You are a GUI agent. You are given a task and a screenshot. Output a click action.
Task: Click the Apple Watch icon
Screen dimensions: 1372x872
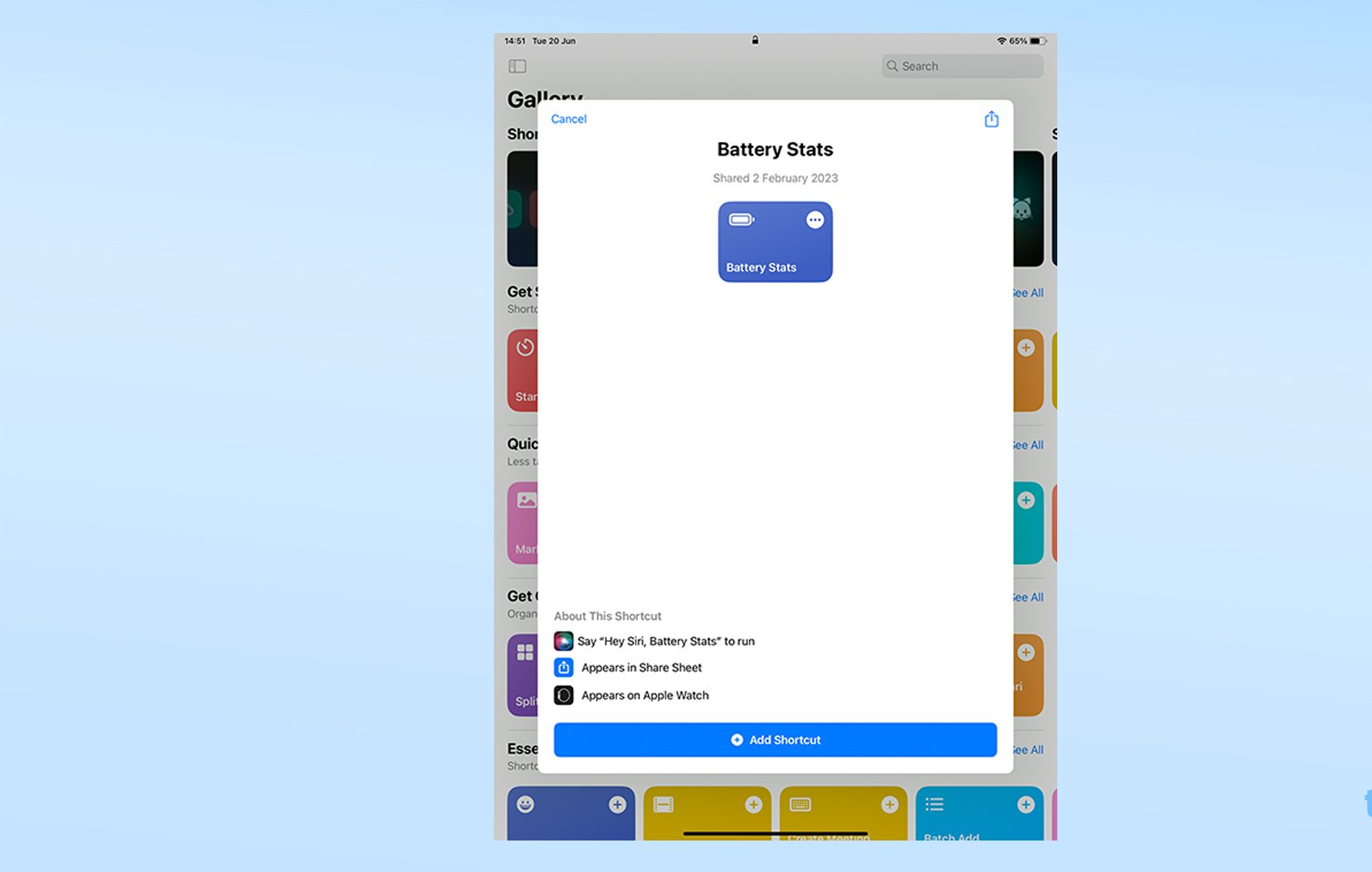coord(563,695)
